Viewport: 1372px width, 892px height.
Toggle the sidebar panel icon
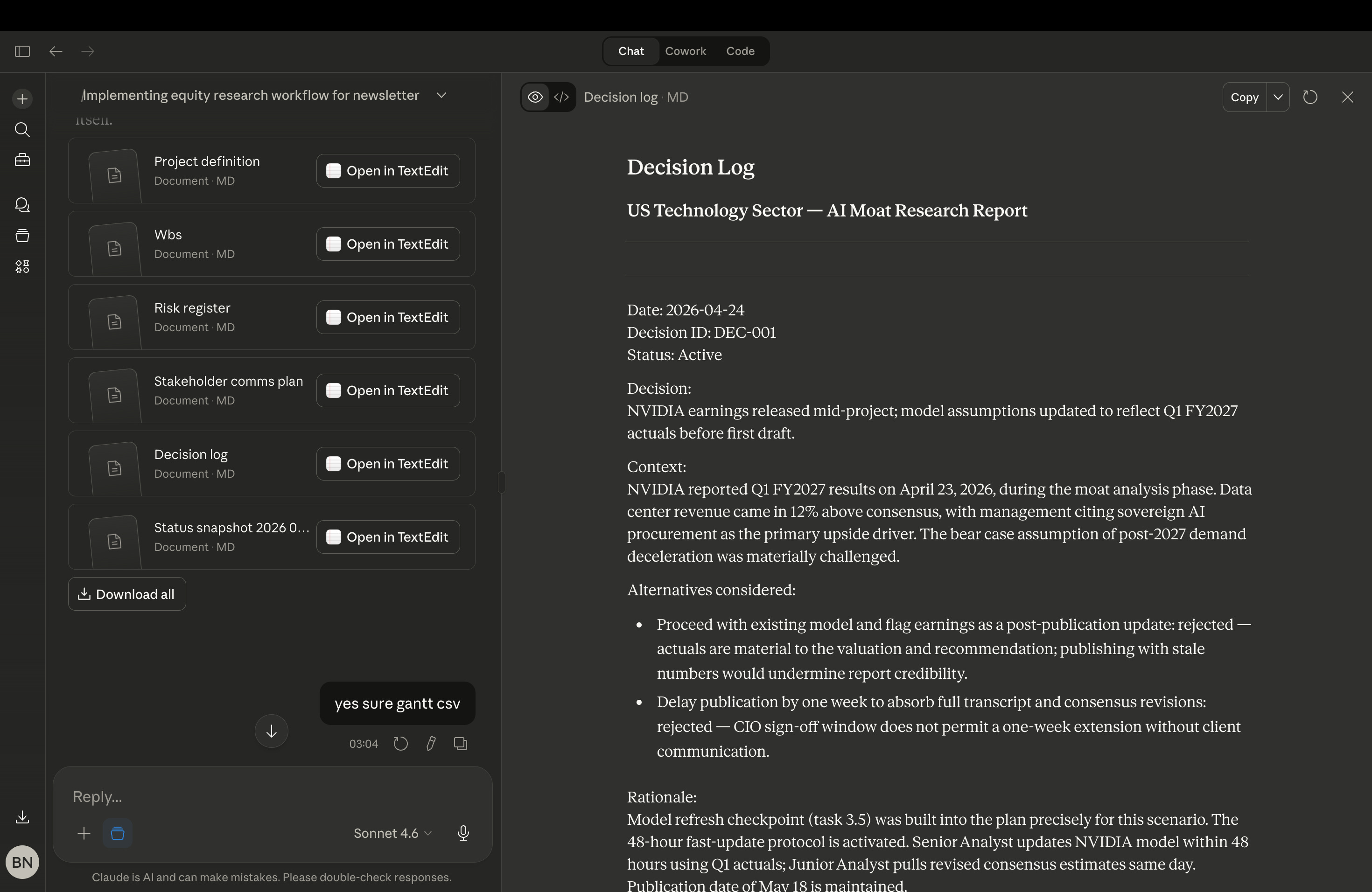[x=22, y=51]
